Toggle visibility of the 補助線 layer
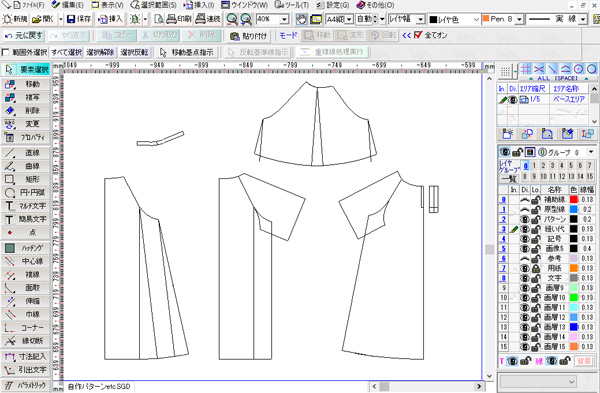Screen dimensions: 600x393 tap(525, 200)
